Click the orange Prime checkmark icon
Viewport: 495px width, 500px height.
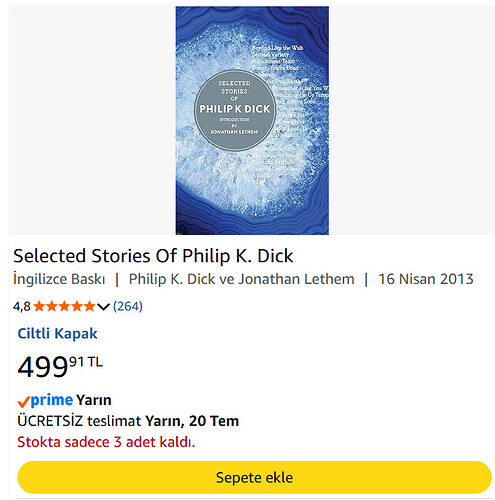(23, 401)
